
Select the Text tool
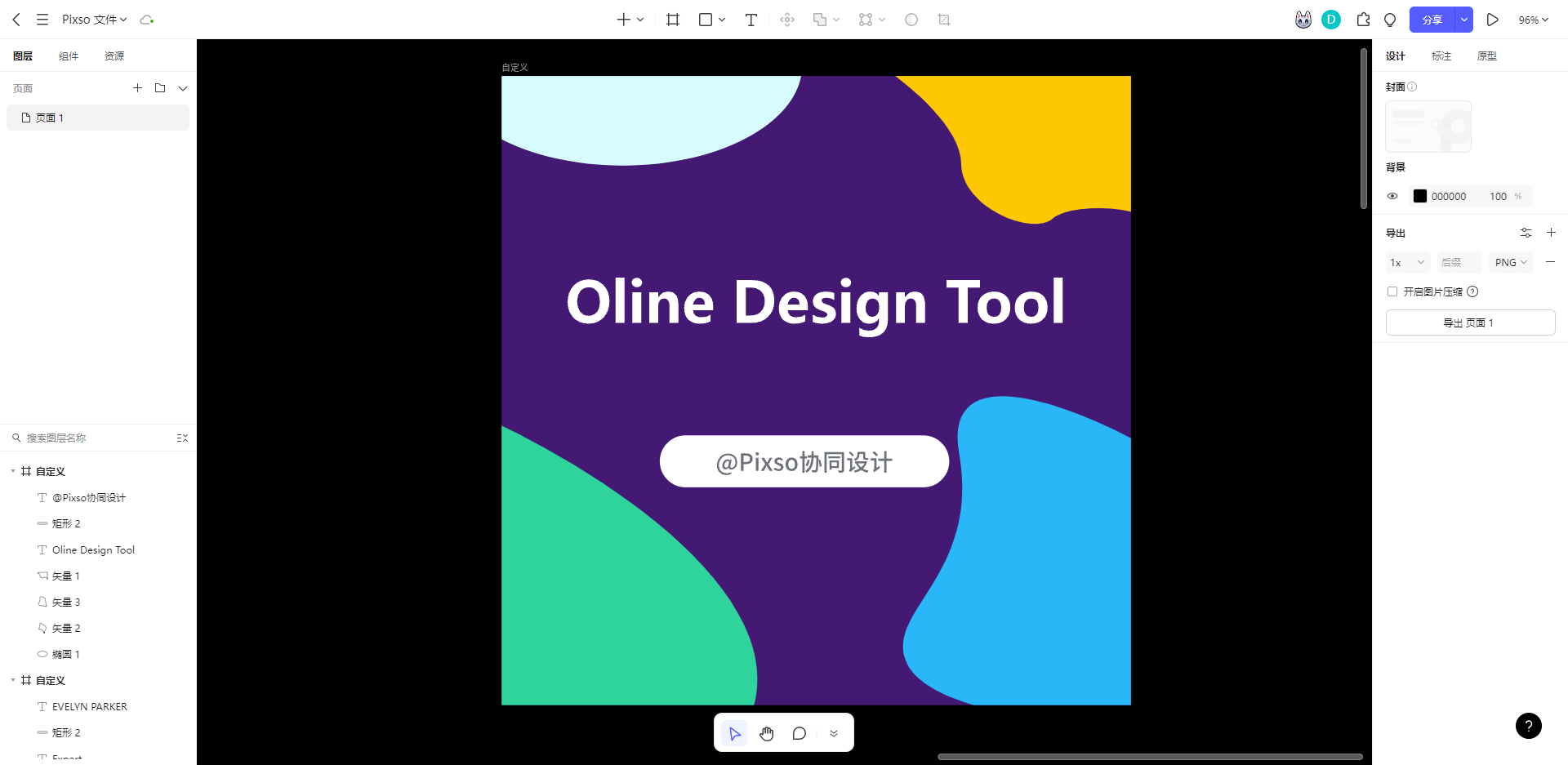(751, 20)
